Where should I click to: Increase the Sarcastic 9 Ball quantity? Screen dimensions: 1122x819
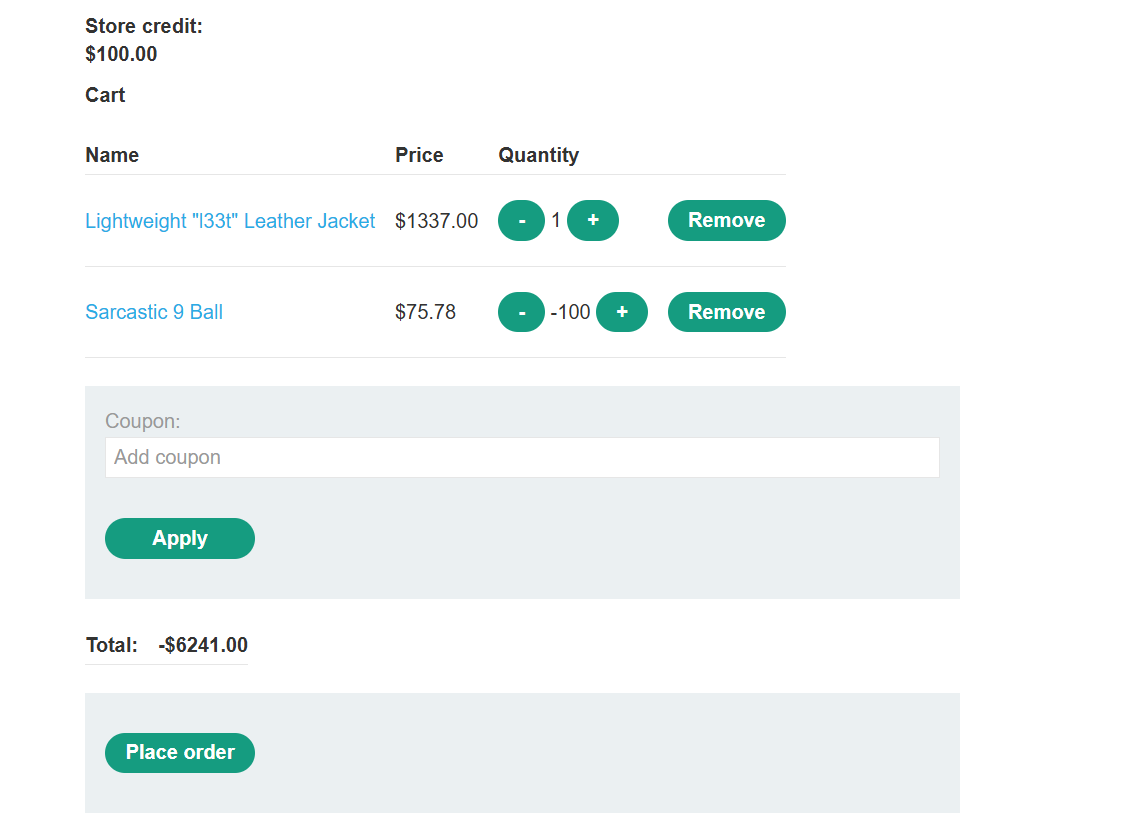[622, 312]
